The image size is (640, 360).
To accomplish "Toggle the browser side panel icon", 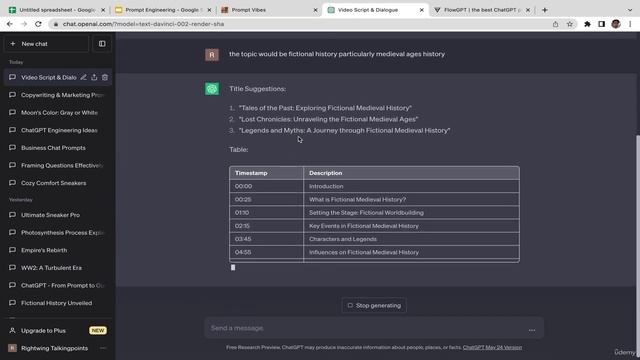I will pos(602,24).
